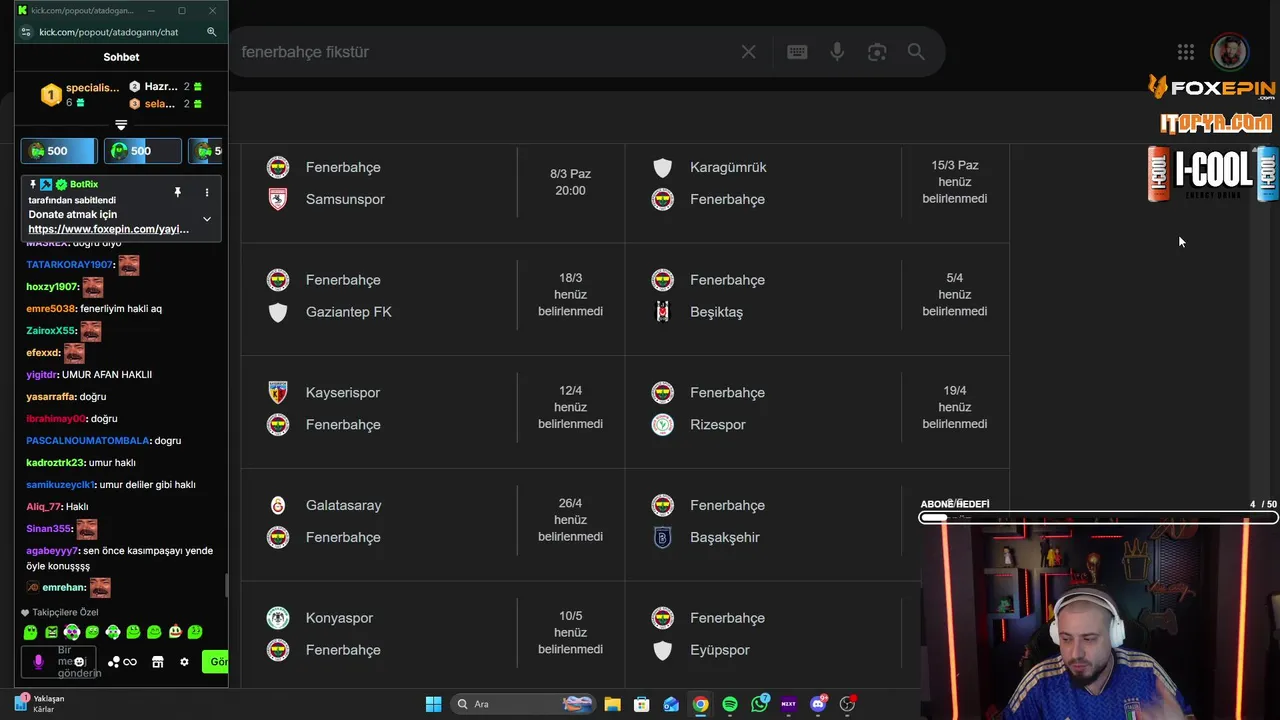This screenshot has width=1280, height=720.
Task: Click the first 500 Kicks gift banner
Action: (59, 151)
